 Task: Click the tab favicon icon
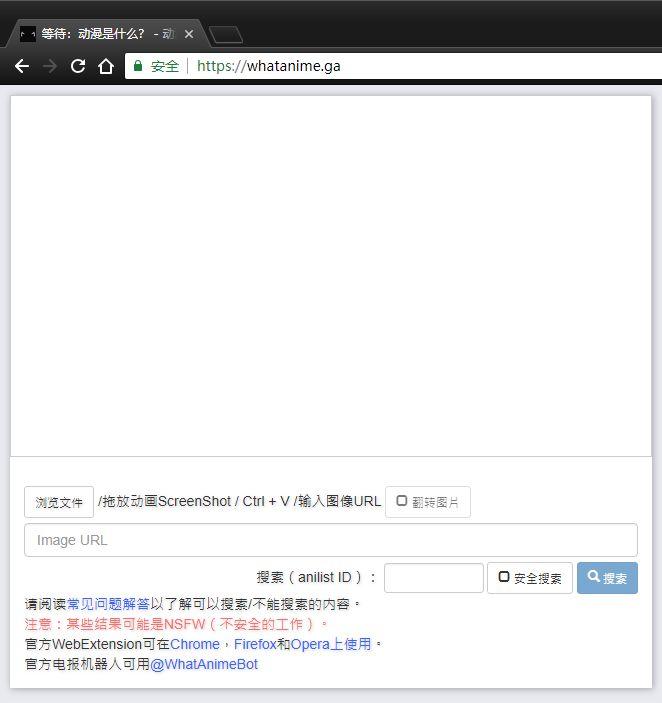28,34
